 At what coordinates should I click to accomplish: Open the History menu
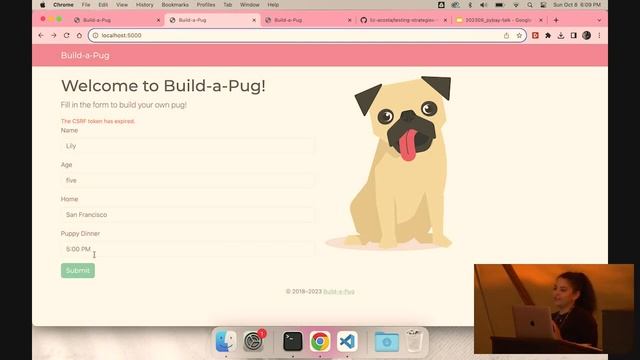[x=144, y=5]
